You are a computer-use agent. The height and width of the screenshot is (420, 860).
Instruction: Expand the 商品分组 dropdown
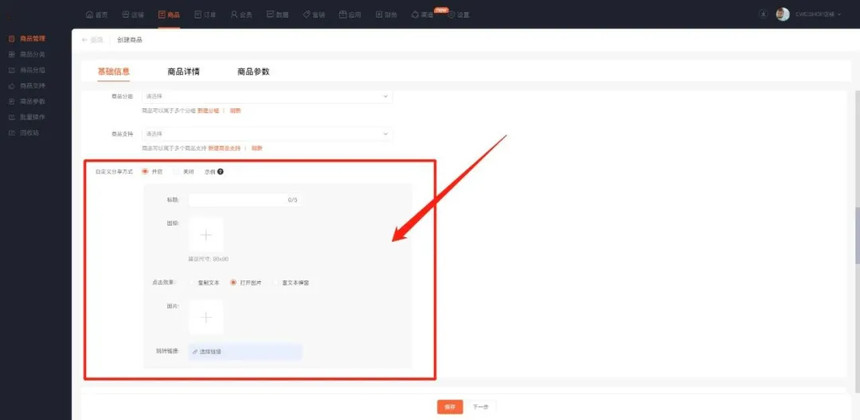coord(266,96)
